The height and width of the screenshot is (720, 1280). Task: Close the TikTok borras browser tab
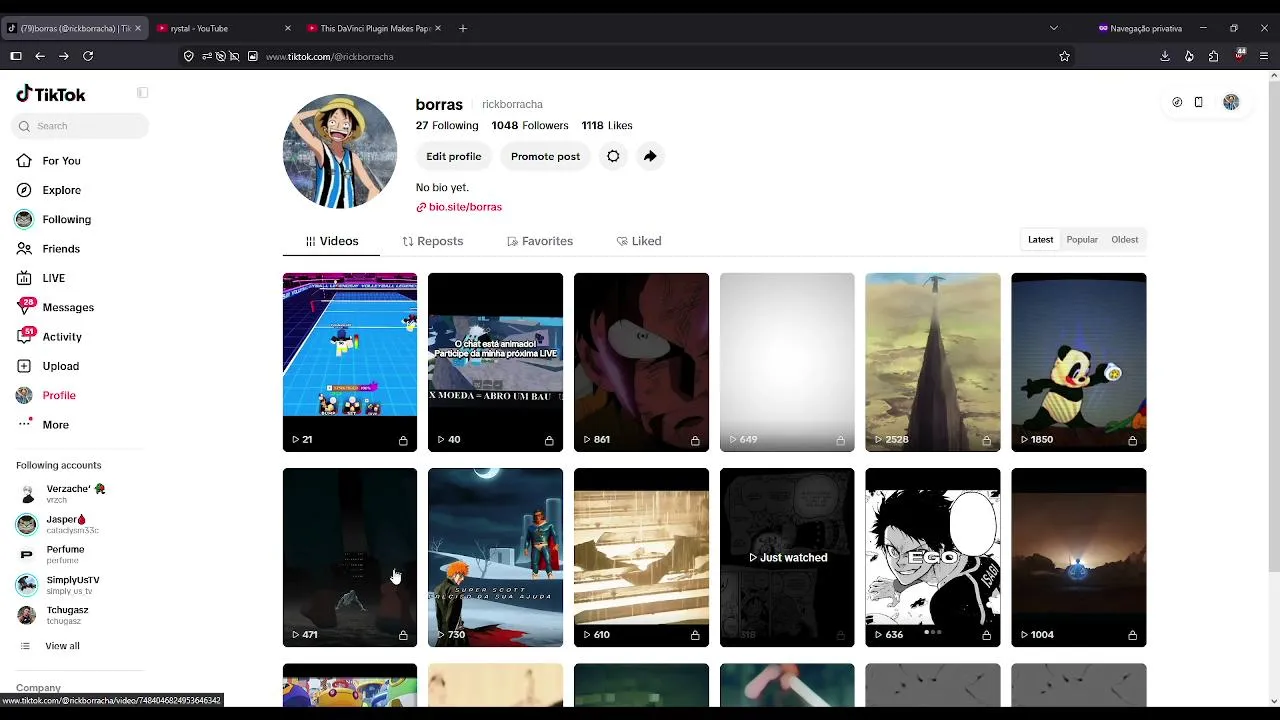(138, 28)
